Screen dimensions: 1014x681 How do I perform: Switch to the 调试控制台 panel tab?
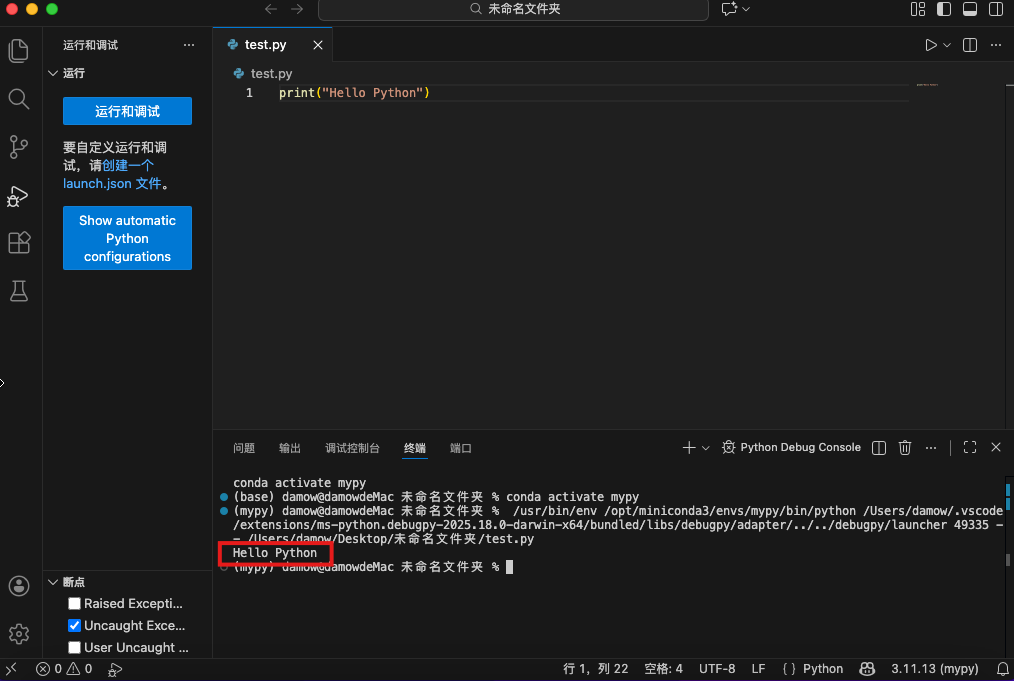tap(352, 448)
